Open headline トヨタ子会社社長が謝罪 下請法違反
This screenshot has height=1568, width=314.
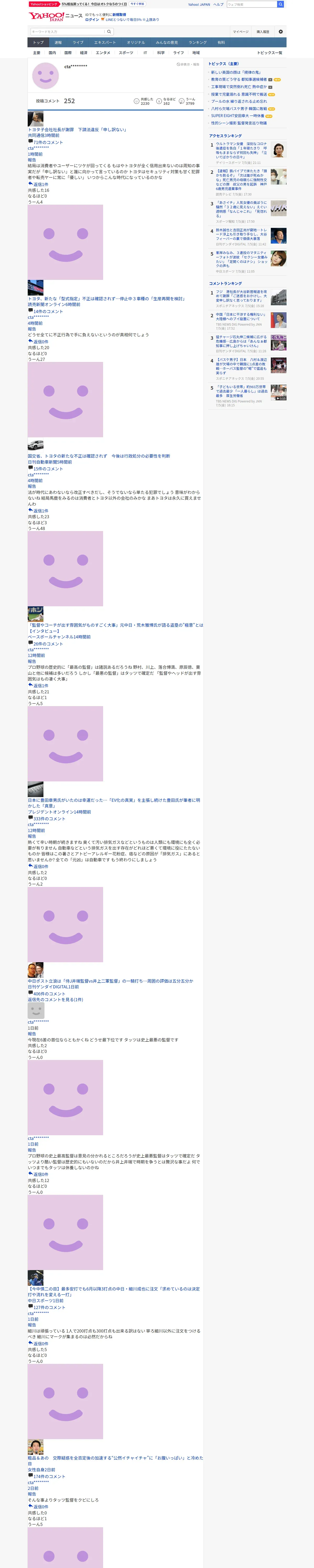tap(77, 130)
